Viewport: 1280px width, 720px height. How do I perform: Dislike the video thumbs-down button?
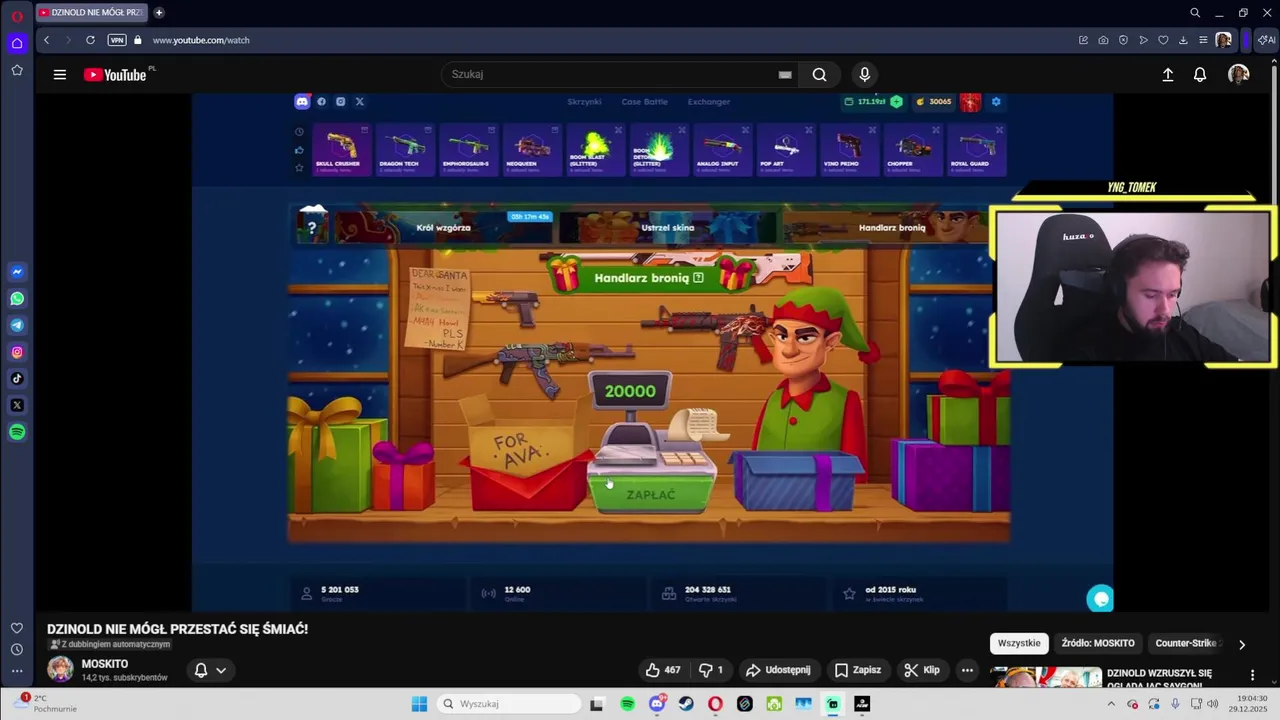[711, 670]
